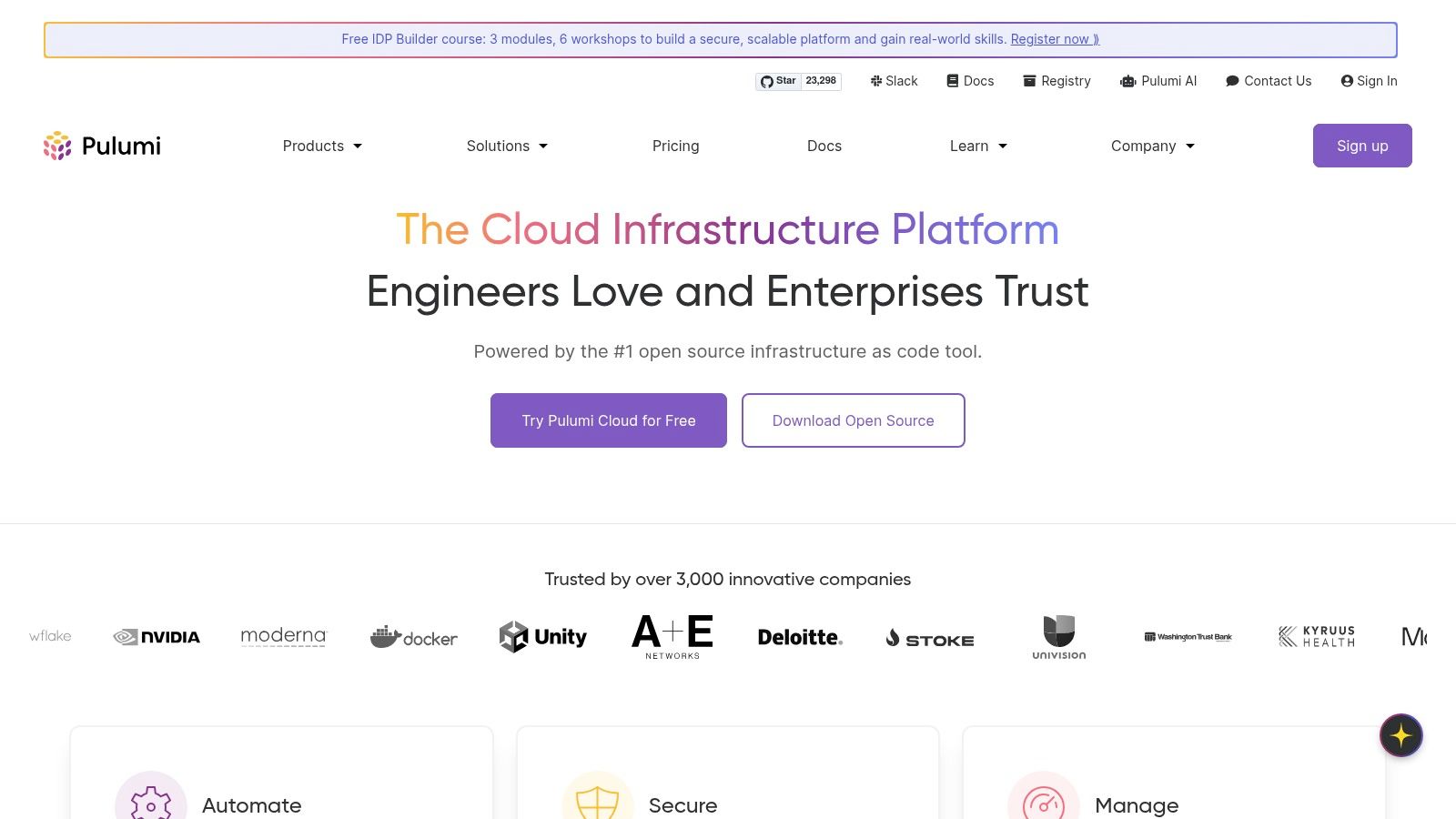Click the Automate gear icon
This screenshot has height=819, width=1456.
[x=151, y=804]
